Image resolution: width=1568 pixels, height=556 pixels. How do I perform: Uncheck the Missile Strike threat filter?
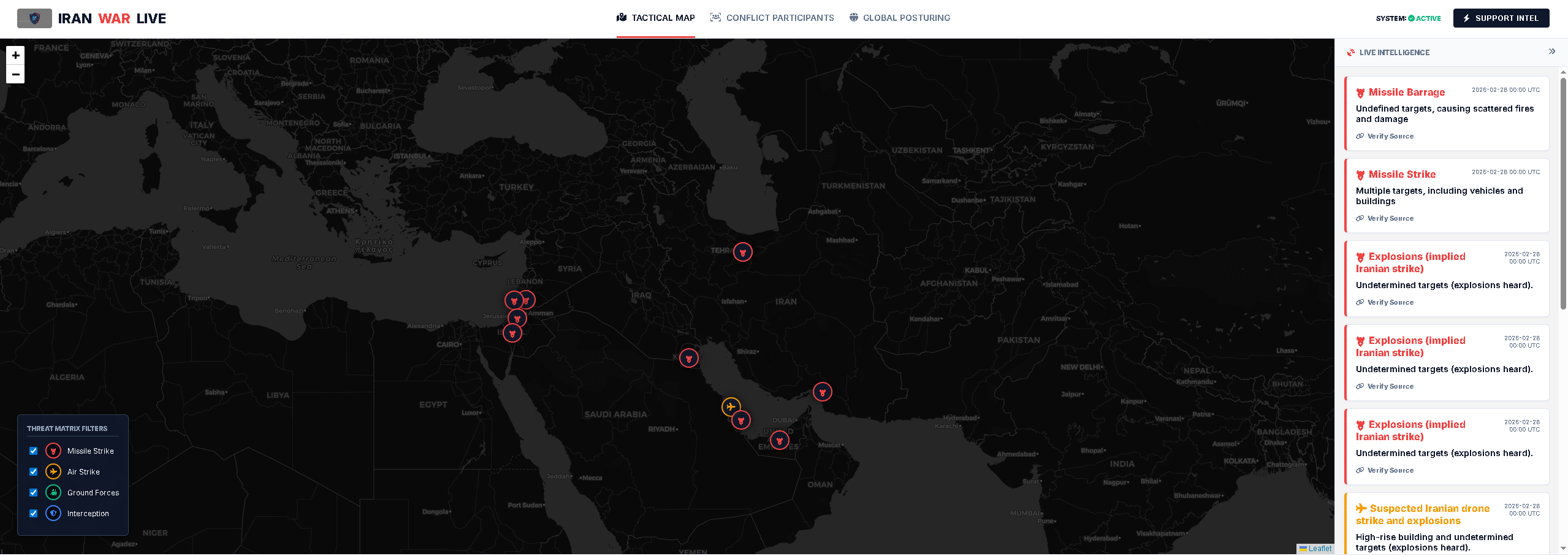tap(34, 451)
